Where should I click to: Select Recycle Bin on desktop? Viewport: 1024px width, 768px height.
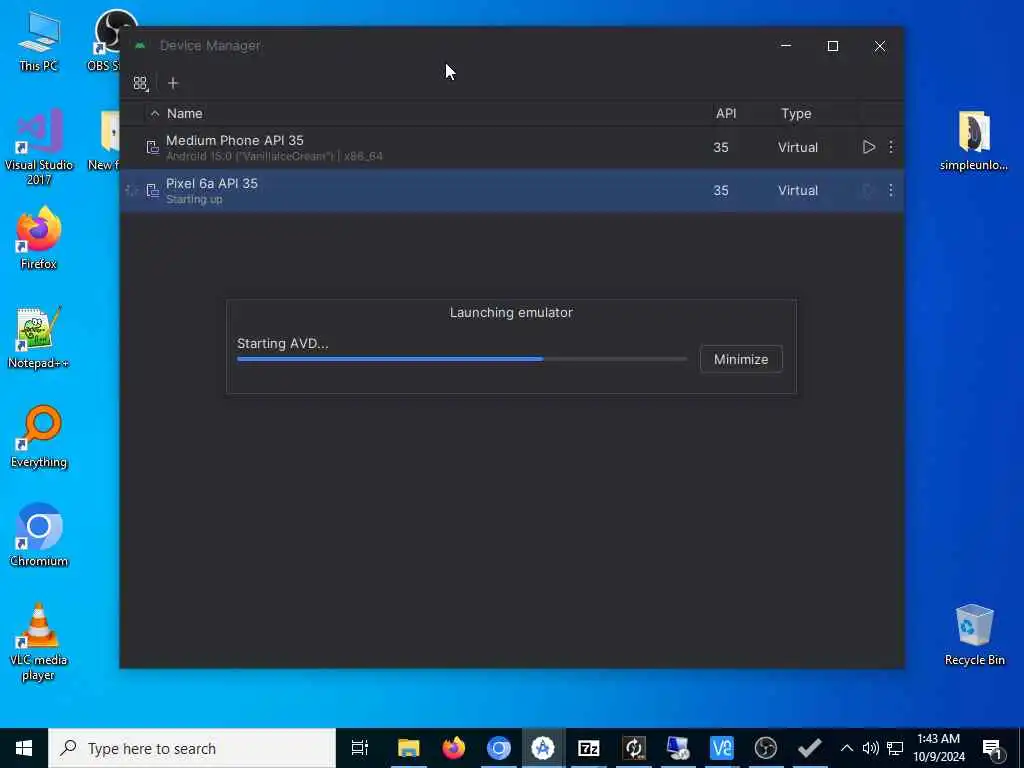[x=974, y=635]
